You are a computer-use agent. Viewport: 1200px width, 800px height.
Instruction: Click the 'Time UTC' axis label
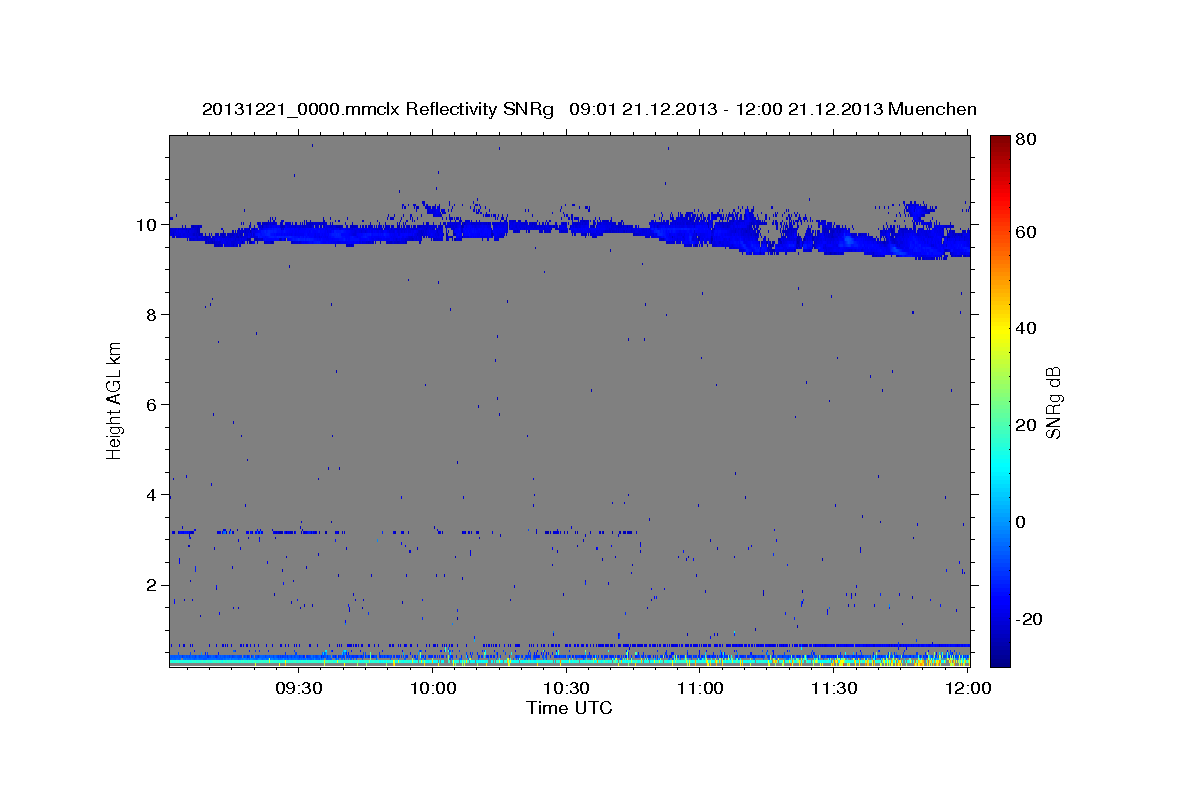tap(569, 708)
